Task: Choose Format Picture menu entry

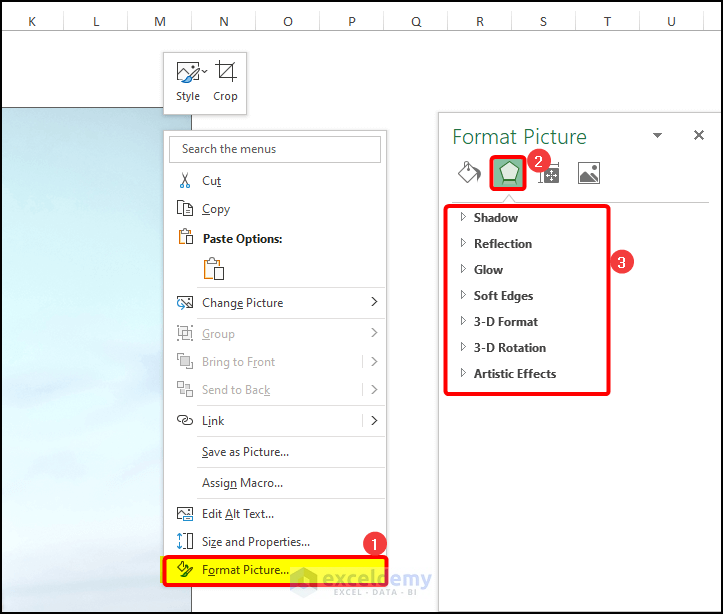Action: 275,570
